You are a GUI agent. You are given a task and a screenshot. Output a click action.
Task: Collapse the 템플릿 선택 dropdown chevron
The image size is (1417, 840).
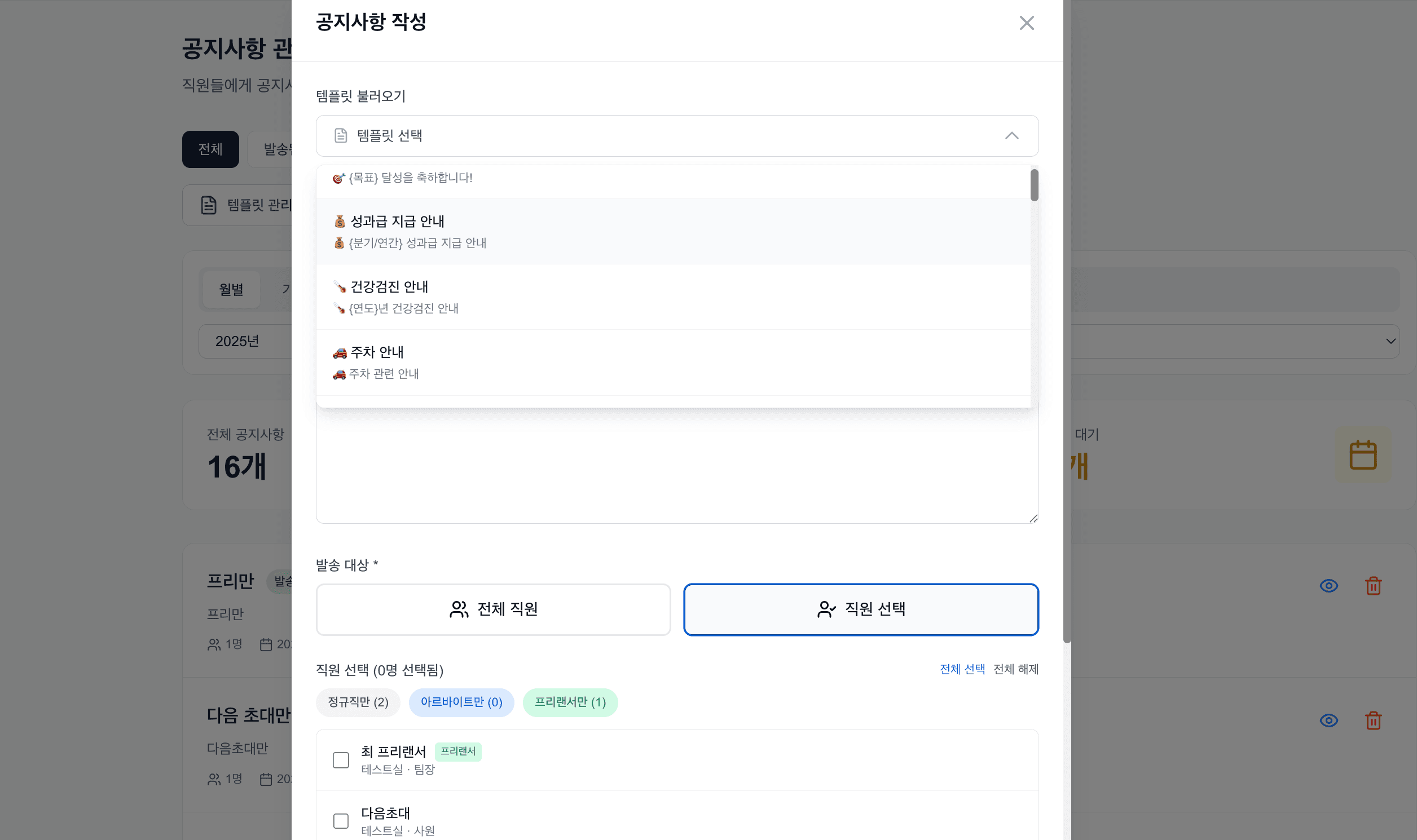click(x=1011, y=136)
